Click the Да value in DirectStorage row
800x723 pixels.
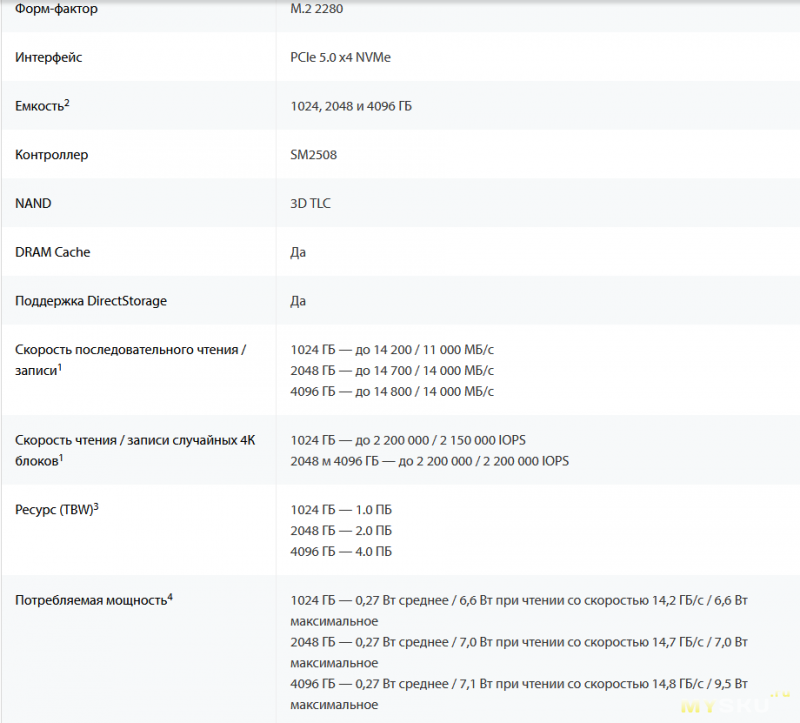pos(298,301)
